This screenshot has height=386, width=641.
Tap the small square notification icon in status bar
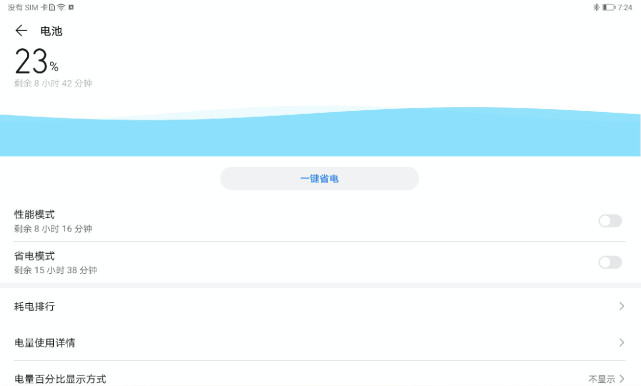pos(71,7)
